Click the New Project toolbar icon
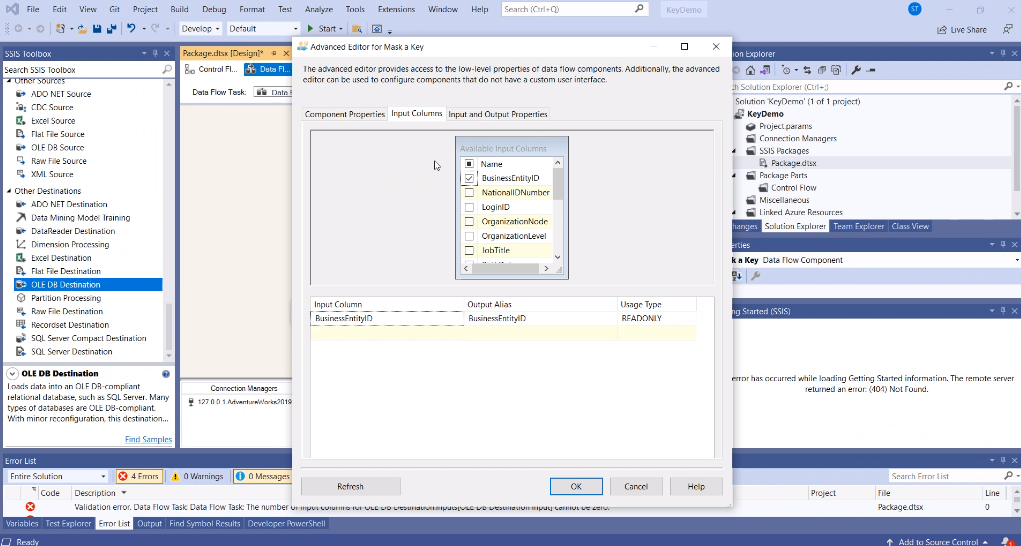The height and width of the screenshot is (546, 1021). pos(60,29)
